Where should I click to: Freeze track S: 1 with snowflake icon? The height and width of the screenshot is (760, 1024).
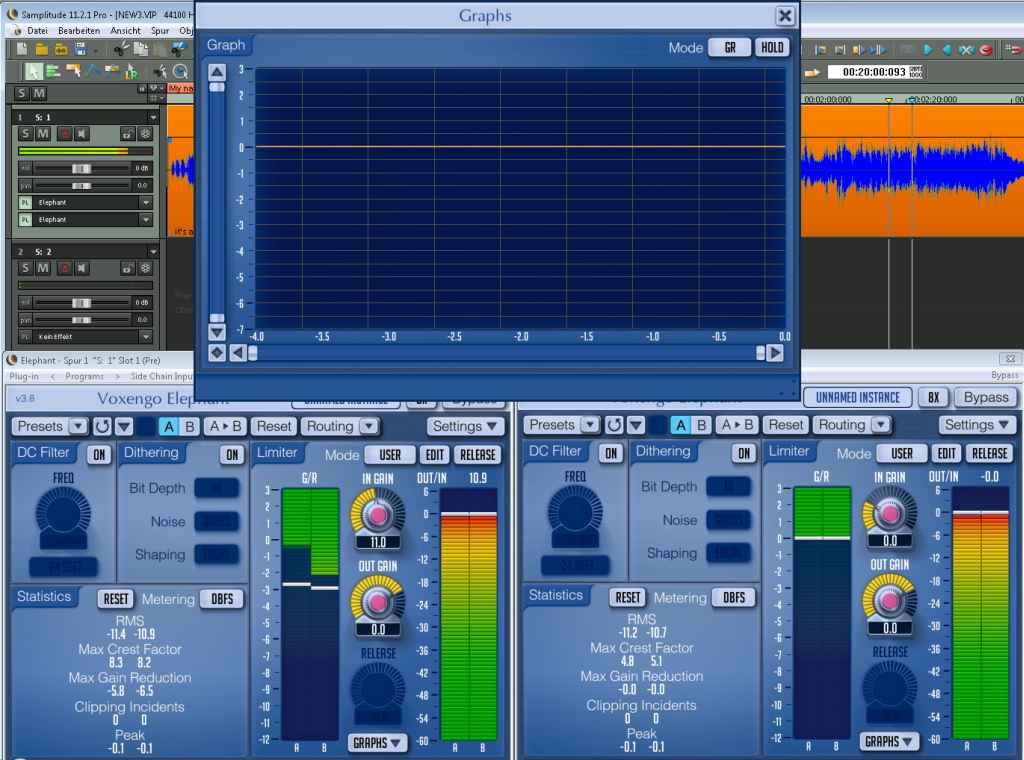[x=145, y=134]
